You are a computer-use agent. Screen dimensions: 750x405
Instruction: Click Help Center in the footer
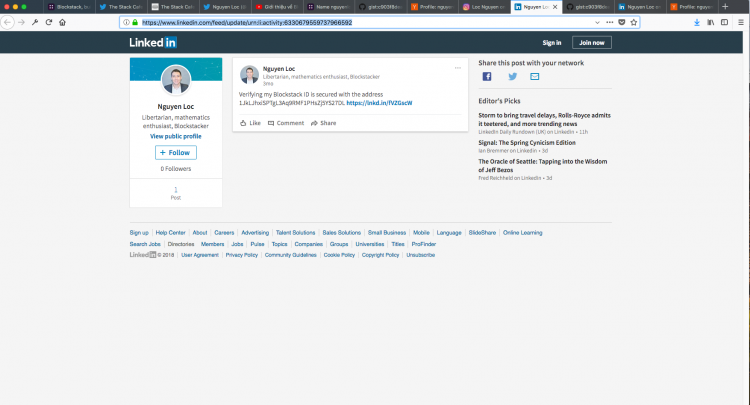click(x=170, y=233)
